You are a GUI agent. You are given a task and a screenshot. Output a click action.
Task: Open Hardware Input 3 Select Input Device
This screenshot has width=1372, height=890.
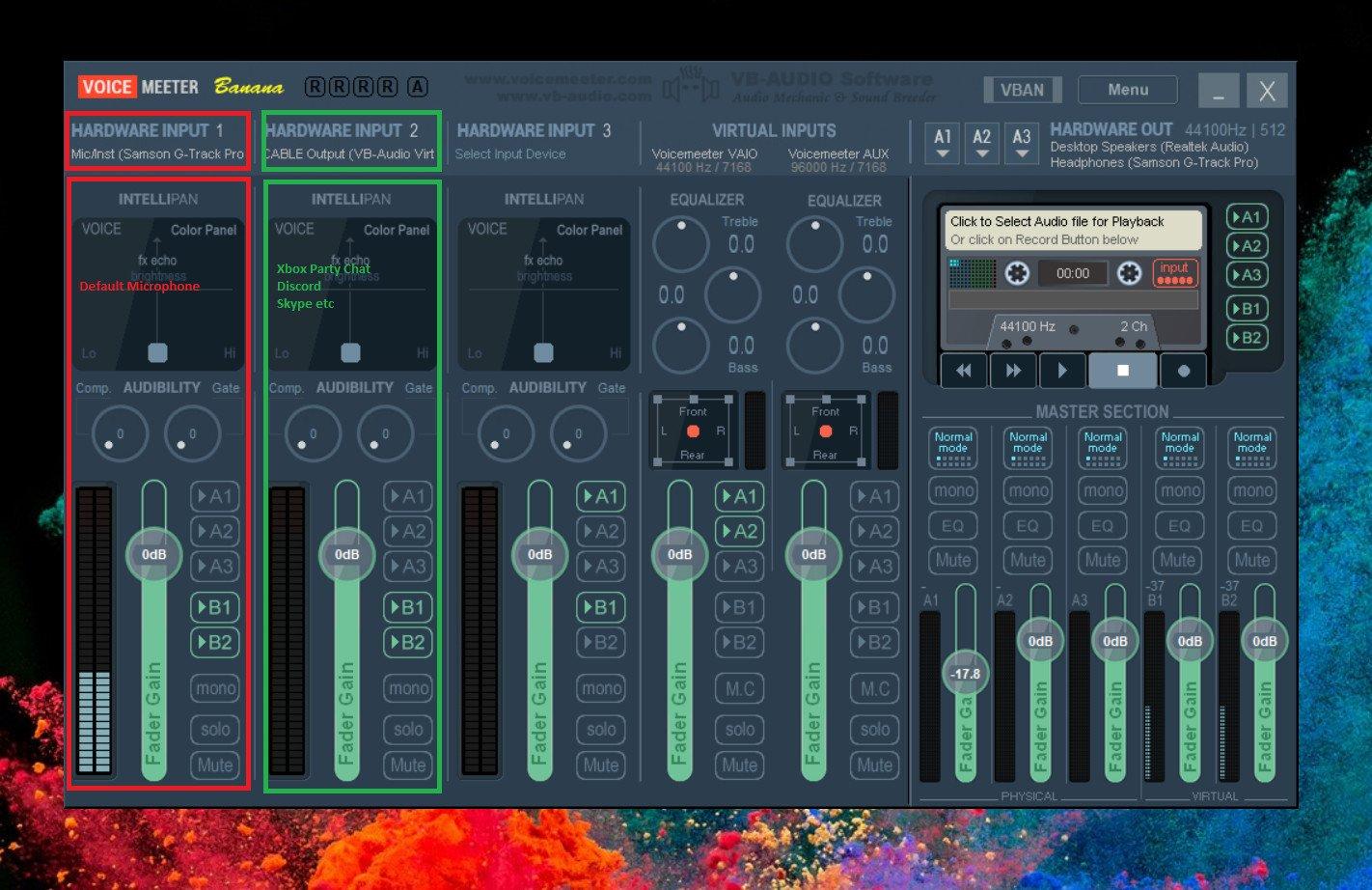510,154
